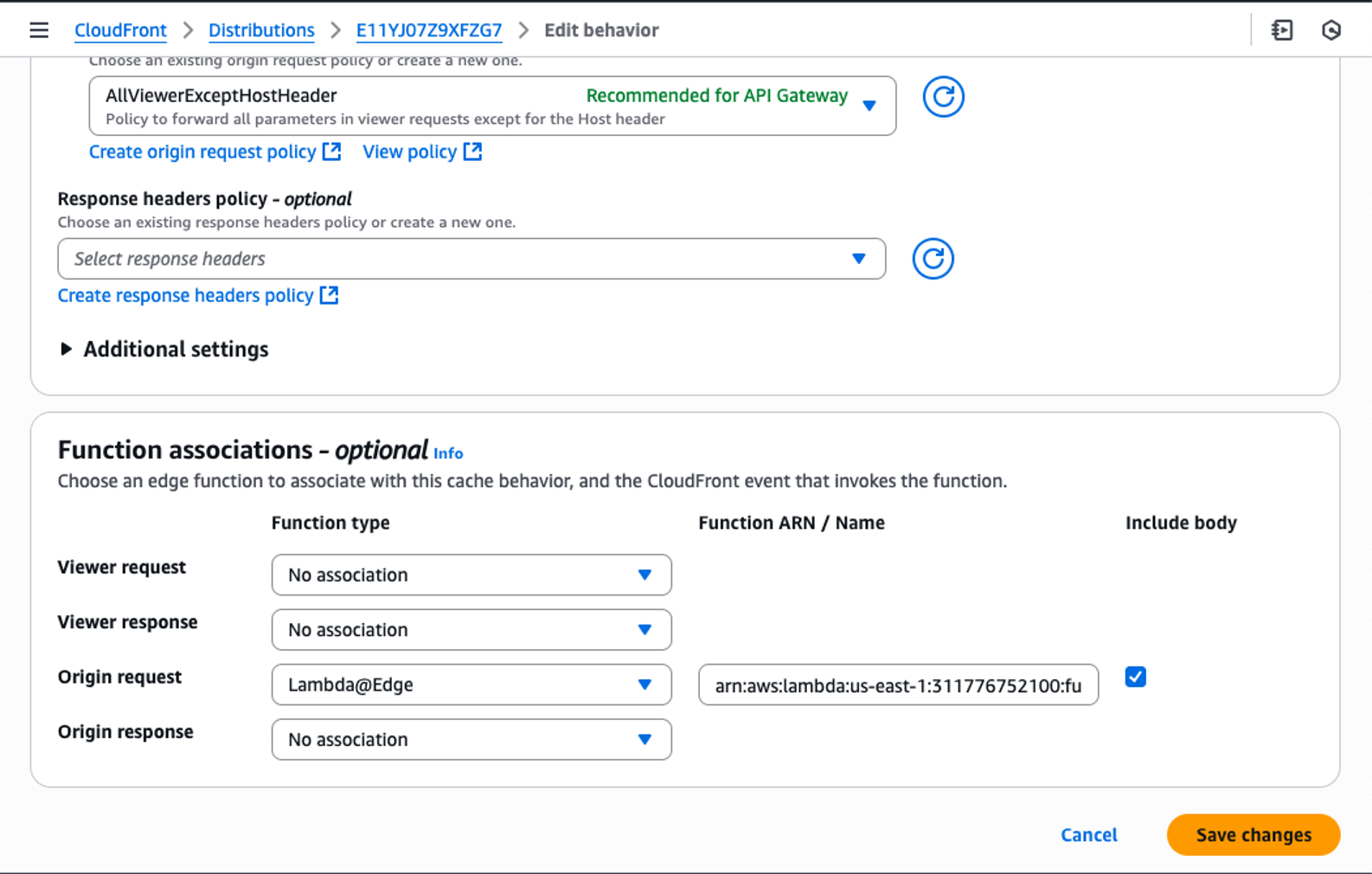Click Cancel to discard changes

[x=1089, y=835]
